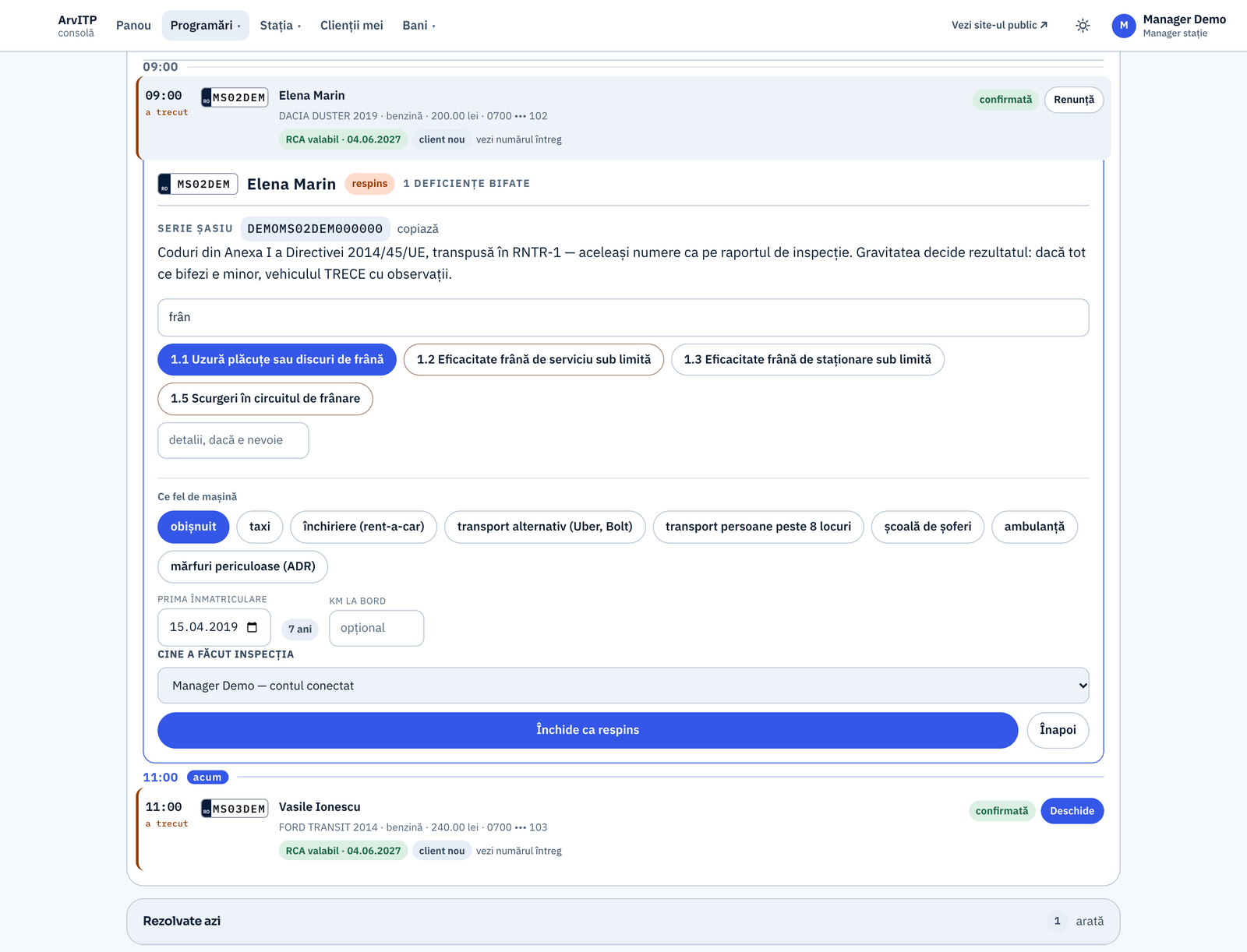Image resolution: width=1247 pixels, height=952 pixels.
Task: Open the calendar picker in the date field
Action: (252, 627)
